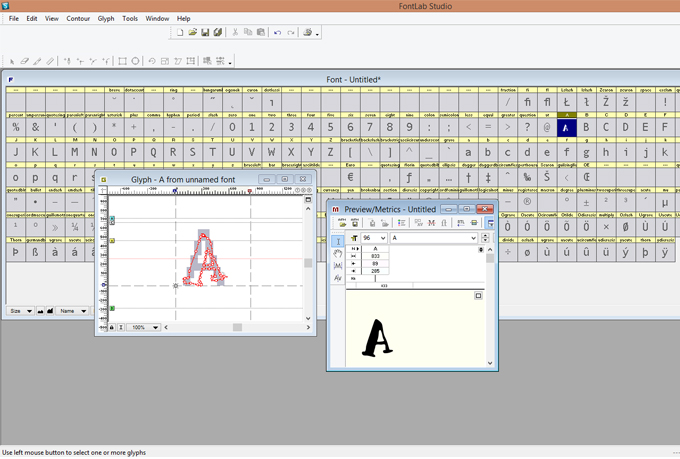The width and height of the screenshot is (680, 459).
Task: Click the Save metrics file icon in Preview/Metrics
Action: [355, 223]
